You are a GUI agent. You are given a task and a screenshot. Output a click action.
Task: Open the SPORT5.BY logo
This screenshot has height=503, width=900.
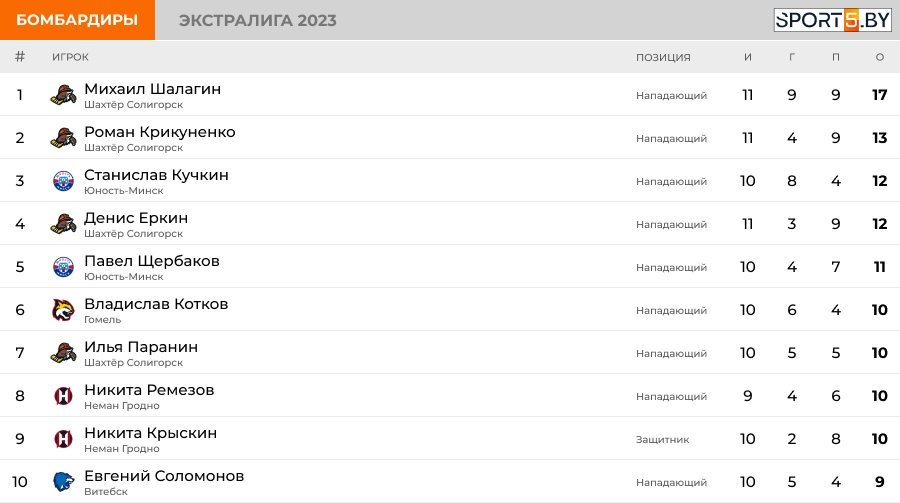[832, 20]
